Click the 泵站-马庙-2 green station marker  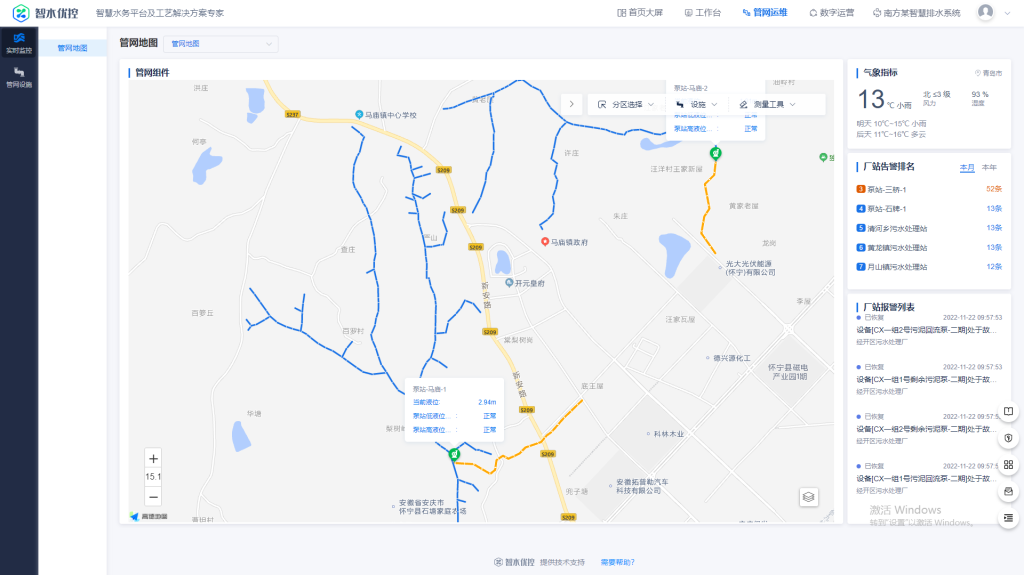tap(716, 153)
